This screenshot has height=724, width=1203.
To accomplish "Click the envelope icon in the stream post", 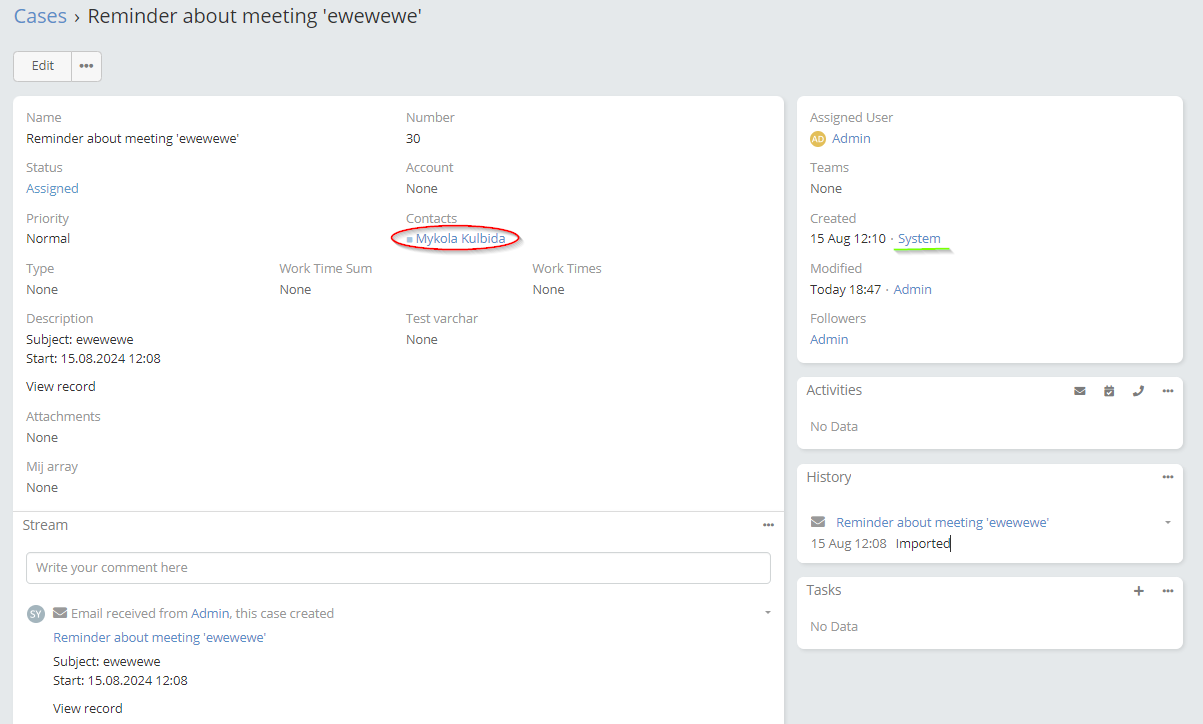I will click(60, 613).
